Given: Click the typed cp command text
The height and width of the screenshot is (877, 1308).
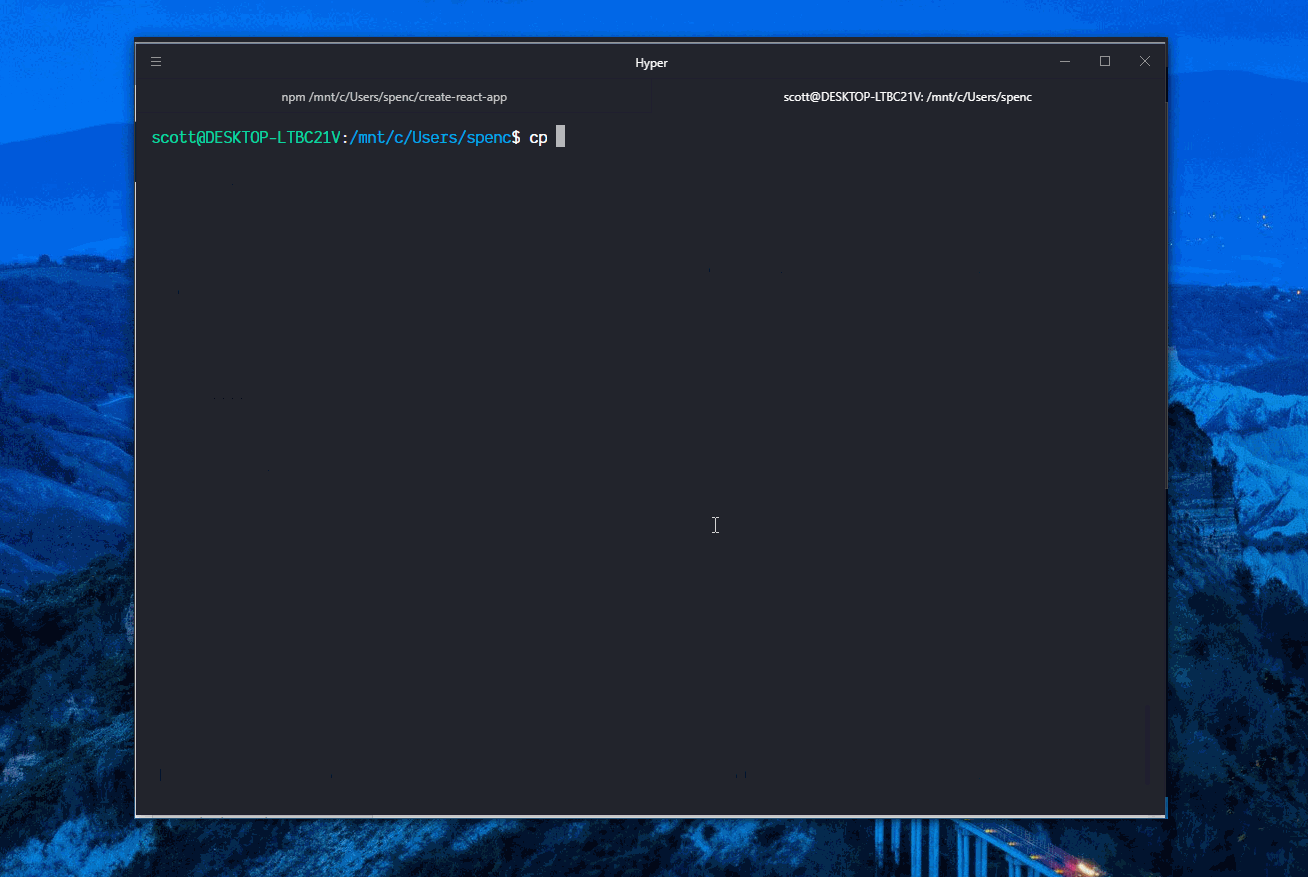Looking at the screenshot, I should (538, 137).
